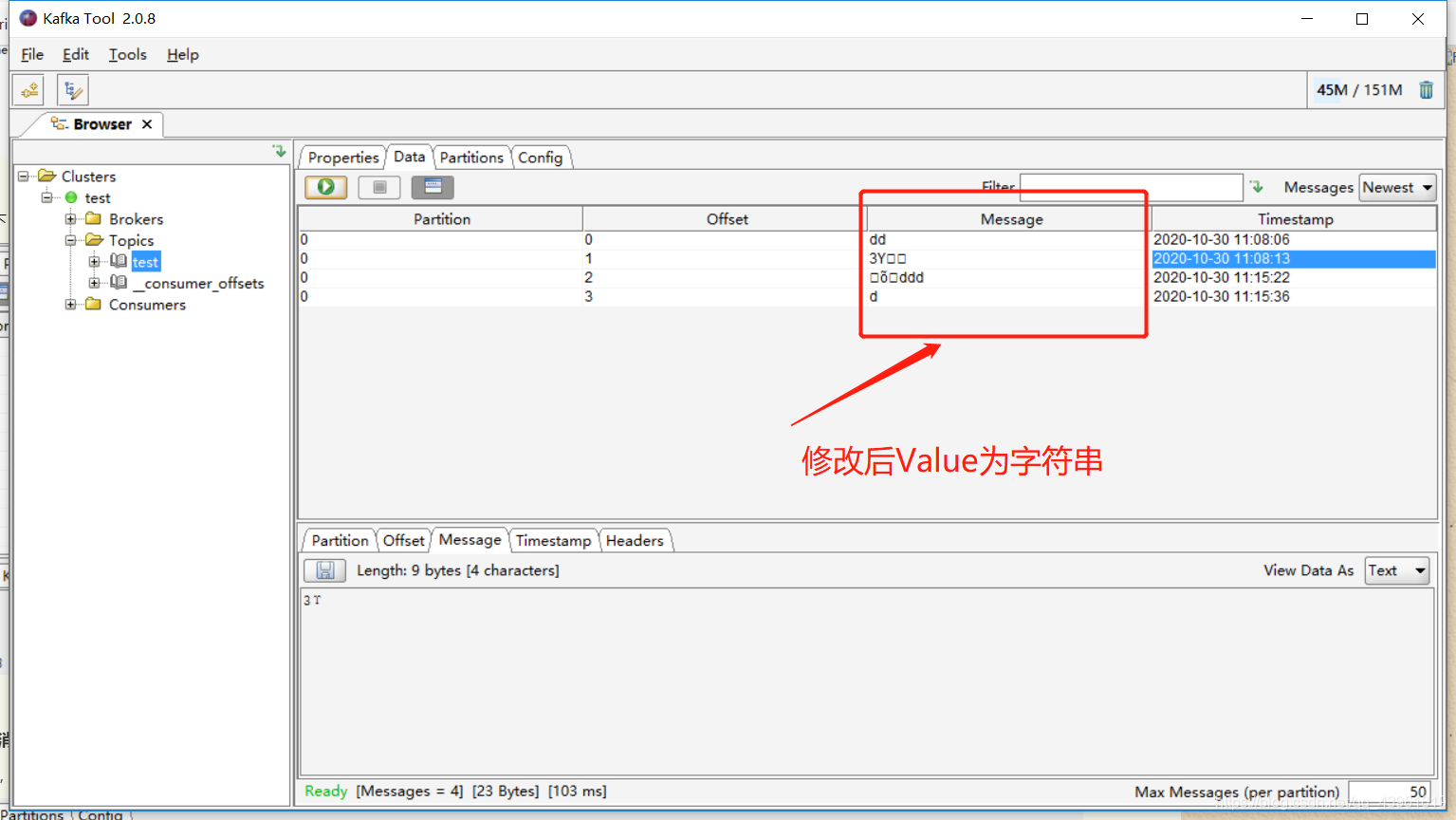This screenshot has height=820, width=1456.
Task: Switch to the Properties tab
Action: point(343,158)
